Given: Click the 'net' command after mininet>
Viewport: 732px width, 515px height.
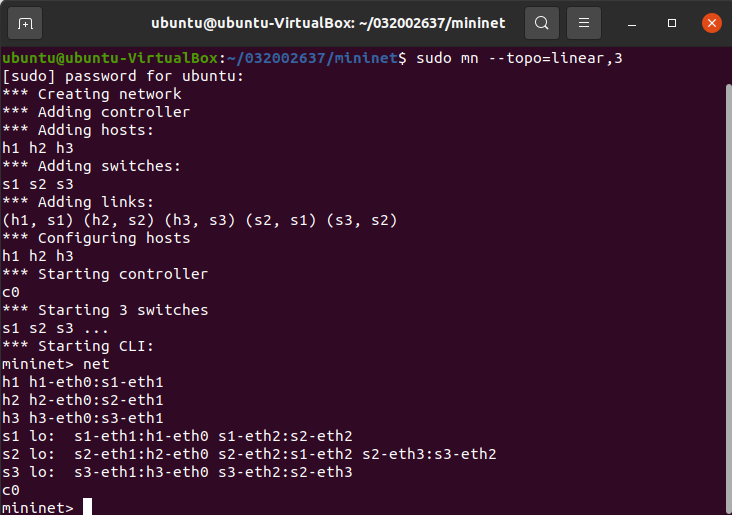Looking at the screenshot, I should (97, 364).
